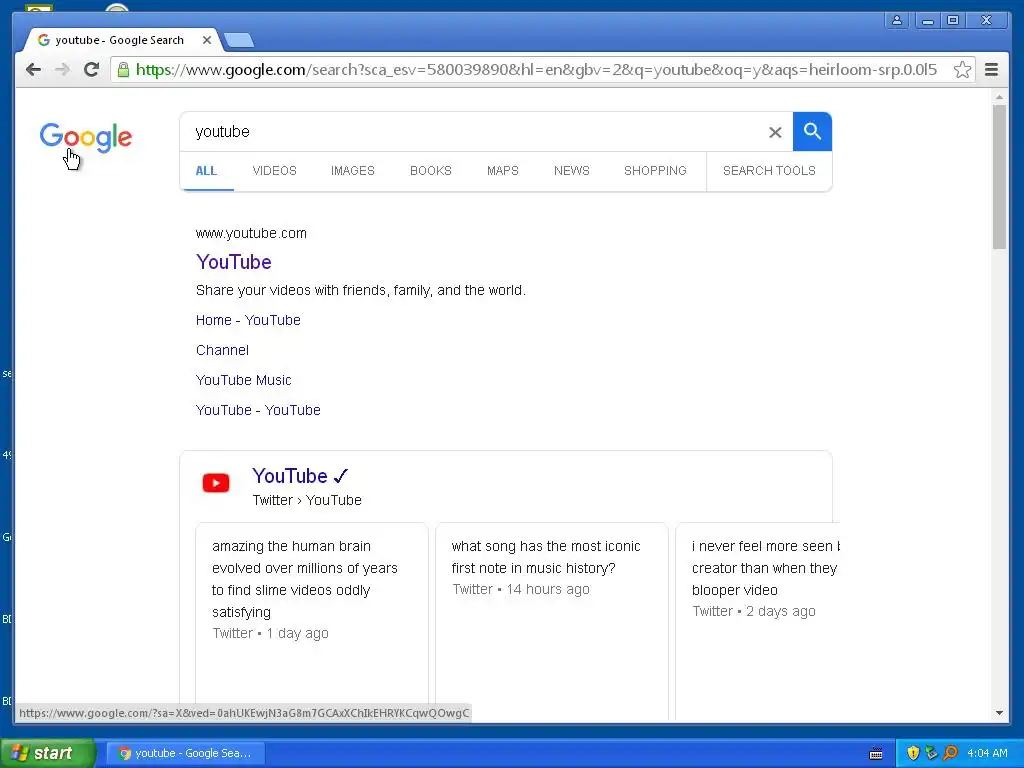Click the Chrome taskbar button youtube - Google Sea...
This screenshot has height=768, width=1024.
[x=185, y=753]
